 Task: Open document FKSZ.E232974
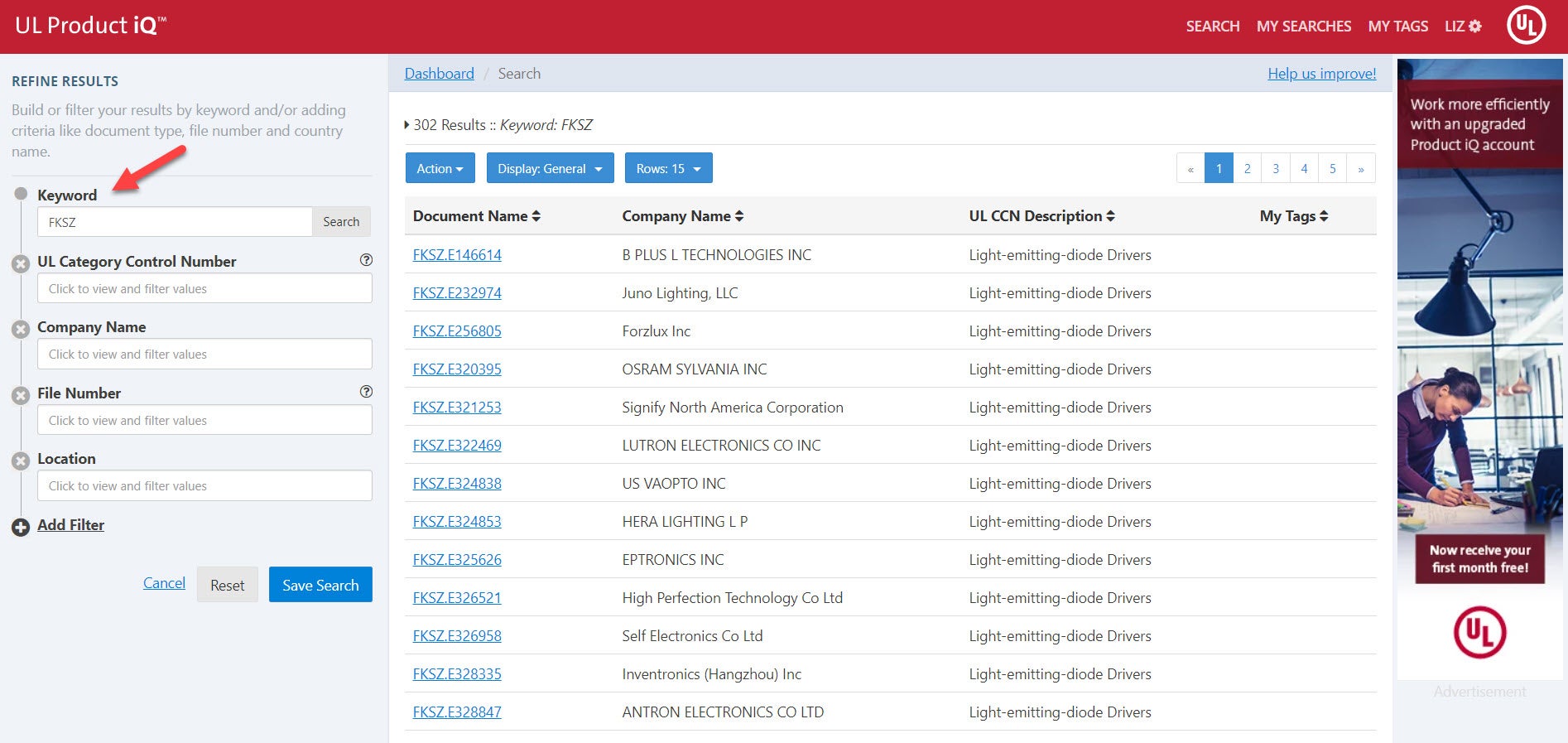tap(457, 293)
